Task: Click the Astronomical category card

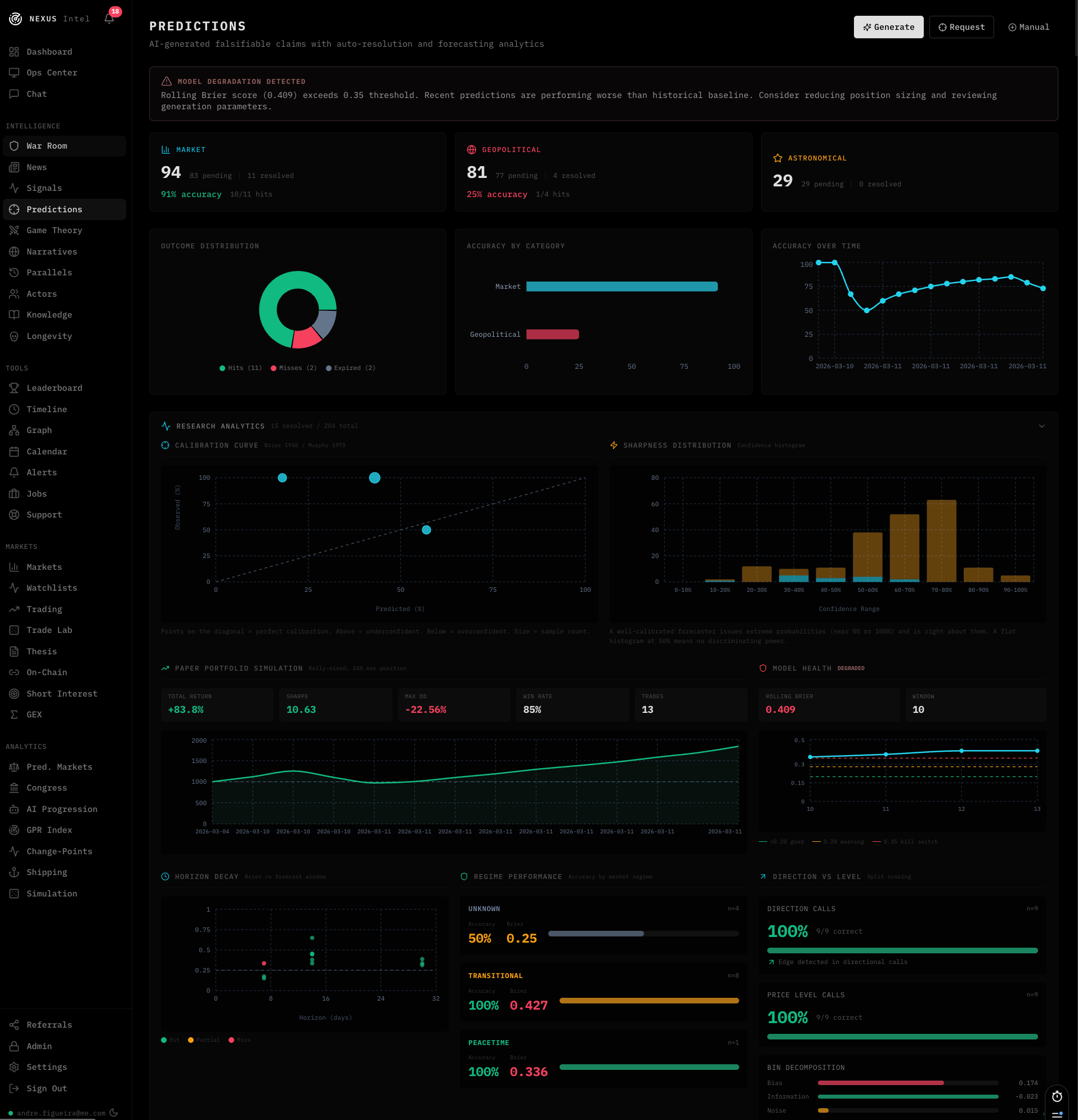Action: pos(909,172)
